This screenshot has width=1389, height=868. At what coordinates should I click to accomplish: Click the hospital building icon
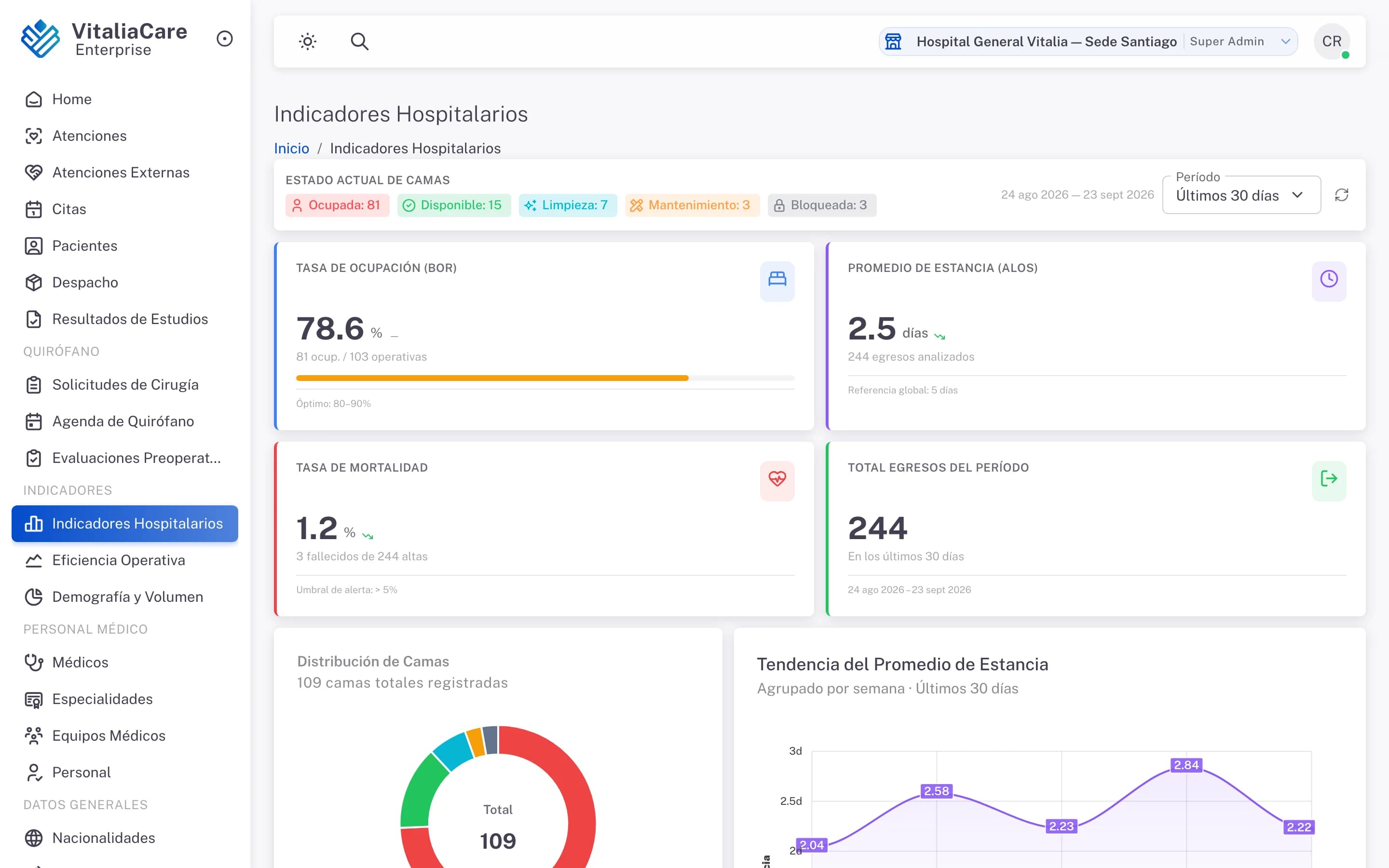click(x=893, y=41)
